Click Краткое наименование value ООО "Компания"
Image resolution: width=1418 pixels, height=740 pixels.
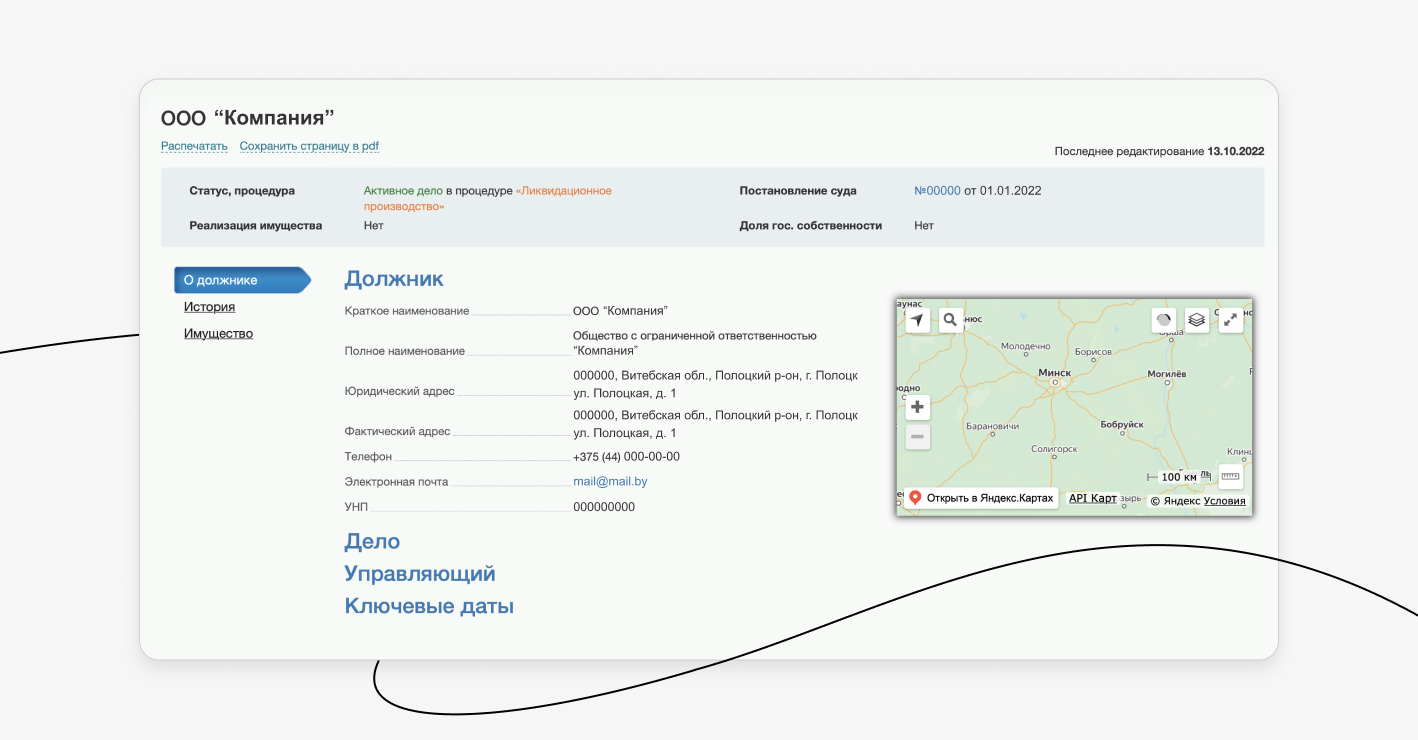620,311
